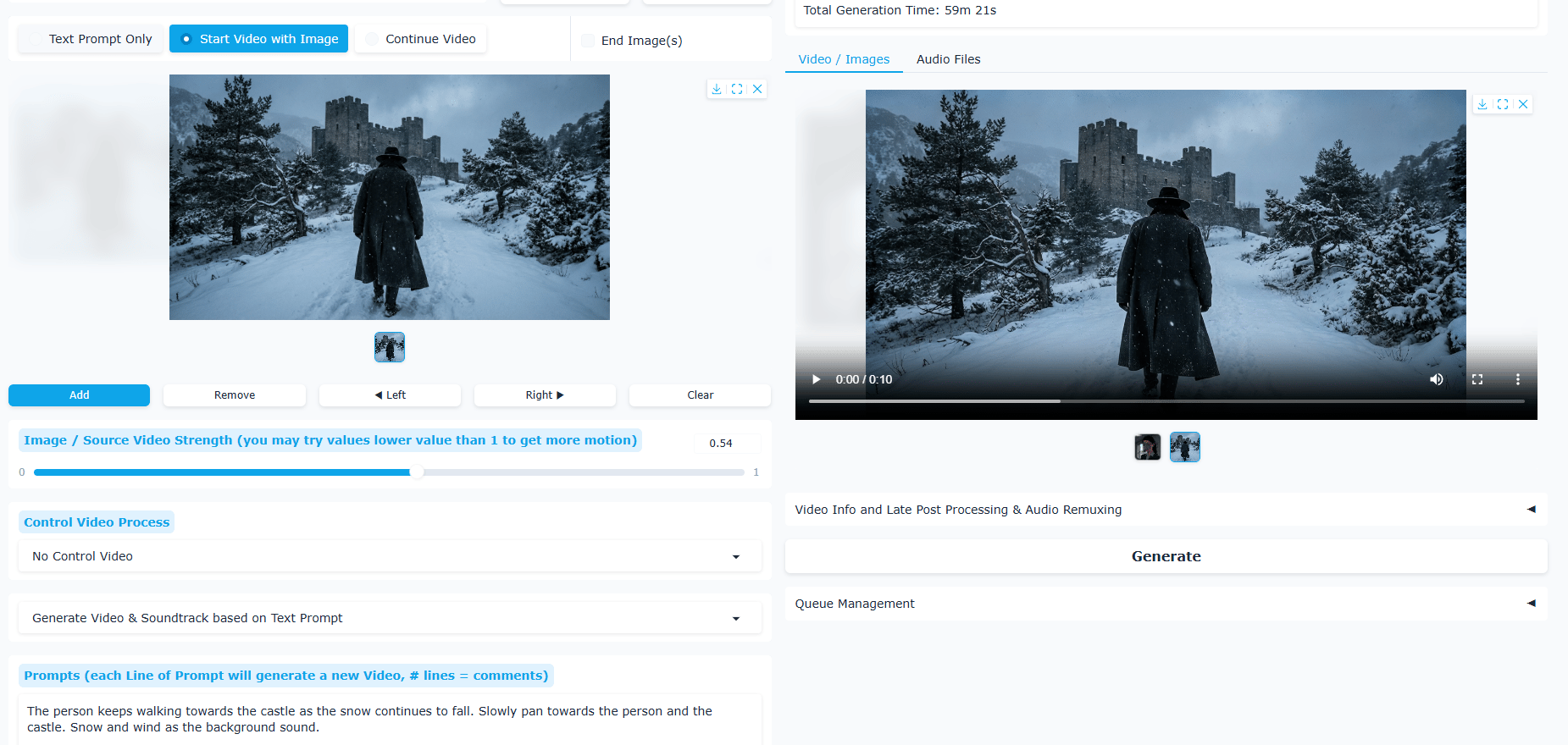Viewport: 1568px width, 745px height.
Task: Download the generated video
Action: pos(1482,104)
